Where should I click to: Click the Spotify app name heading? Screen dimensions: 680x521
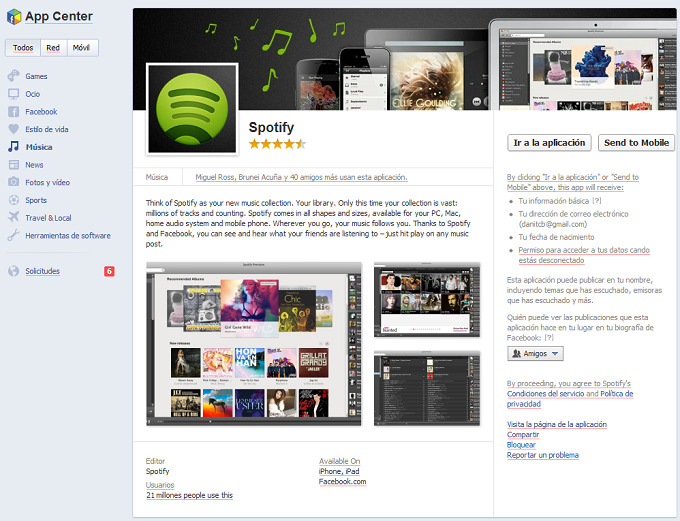[x=271, y=127]
